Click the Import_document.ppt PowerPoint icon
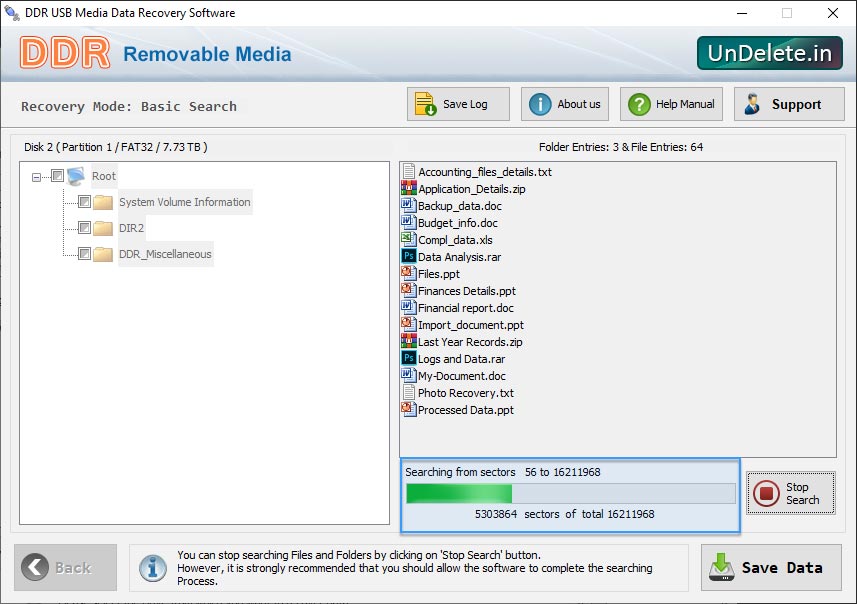Screen dimensions: 857x604 (409, 325)
